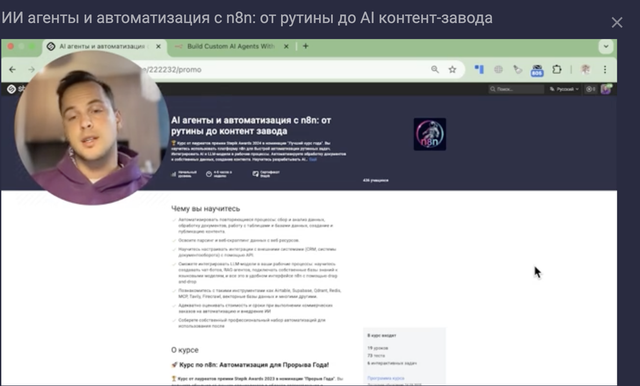Bookmark this page with the star icon

(x=452, y=70)
